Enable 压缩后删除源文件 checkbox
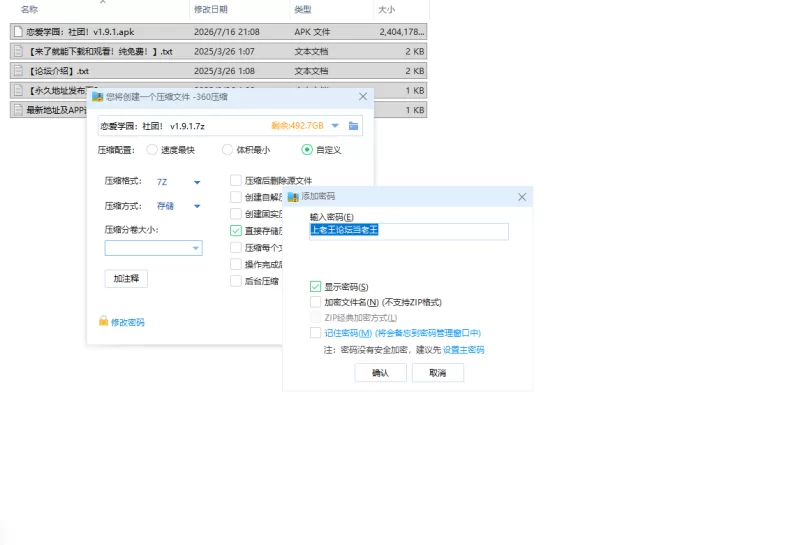Screen dimensions: 800x545 pyautogui.click(x=236, y=180)
